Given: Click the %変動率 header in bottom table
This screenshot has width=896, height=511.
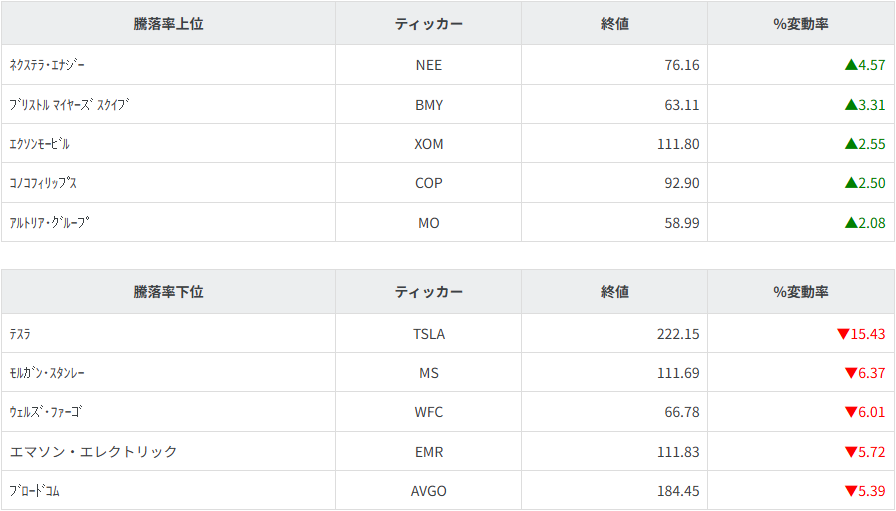Looking at the screenshot, I should click(x=800, y=292).
